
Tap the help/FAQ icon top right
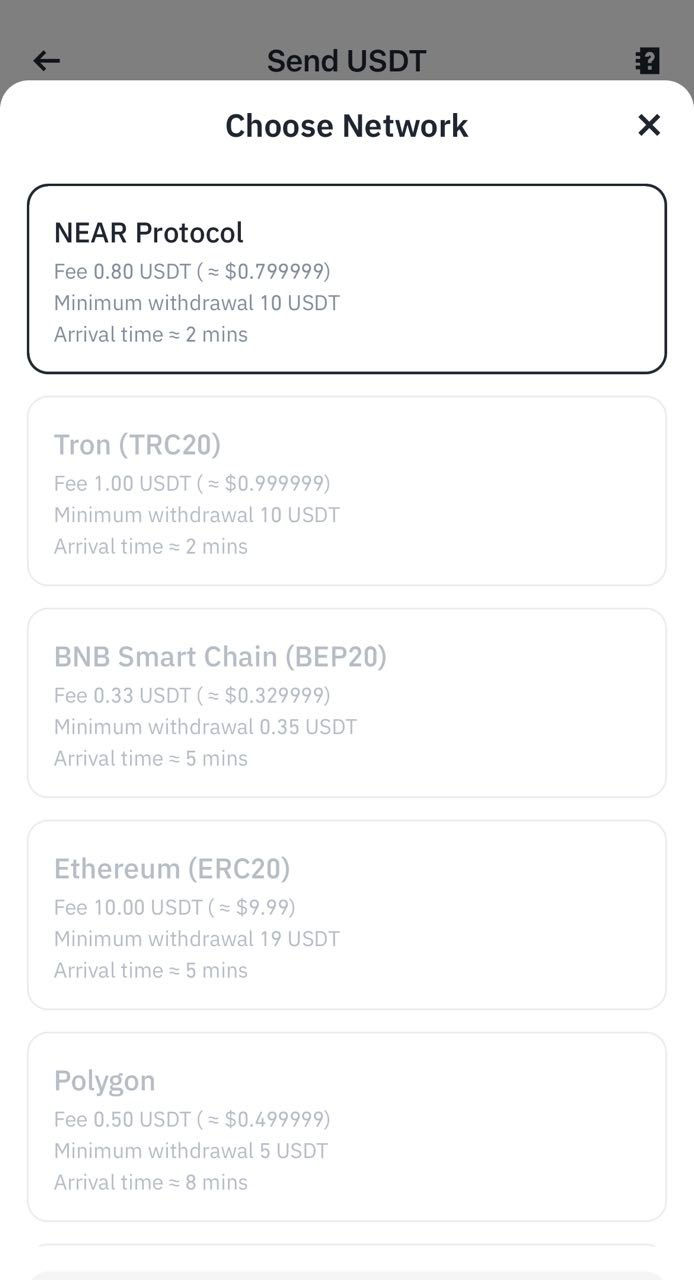pos(648,60)
